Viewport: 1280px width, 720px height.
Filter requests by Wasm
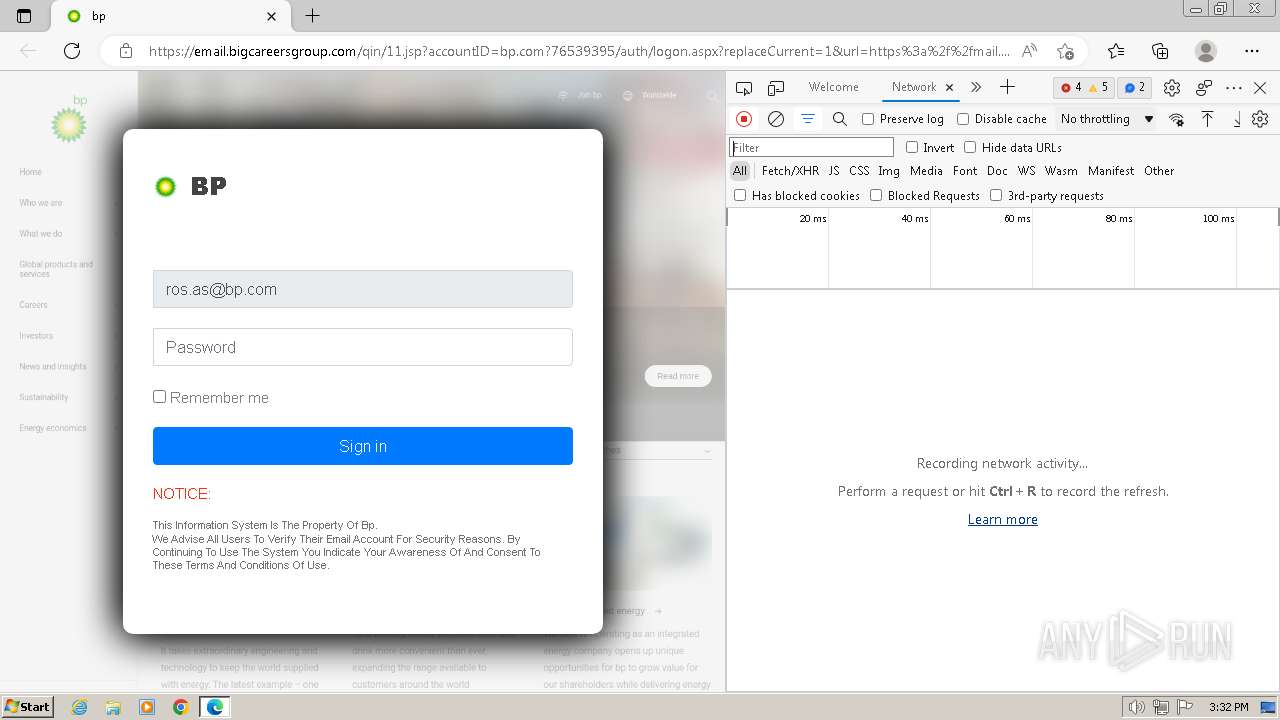(x=1061, y=171)
